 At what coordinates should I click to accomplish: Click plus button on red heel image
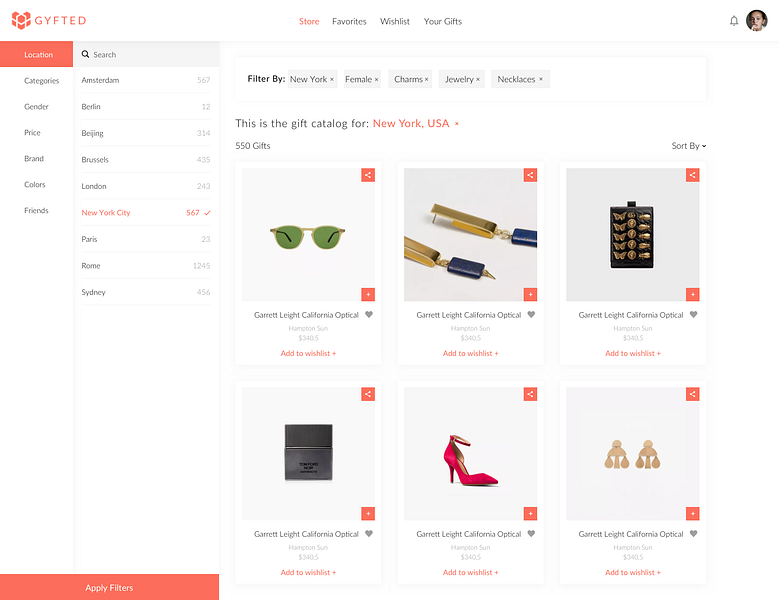[x=531, y=514]
